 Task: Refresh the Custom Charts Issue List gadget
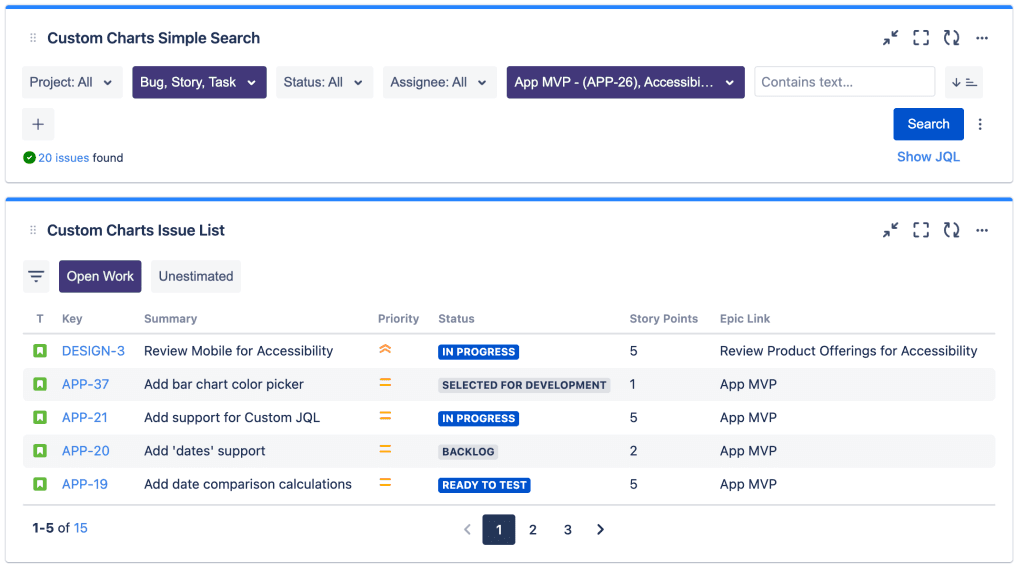pyautogui.click(x=951, y=230)
